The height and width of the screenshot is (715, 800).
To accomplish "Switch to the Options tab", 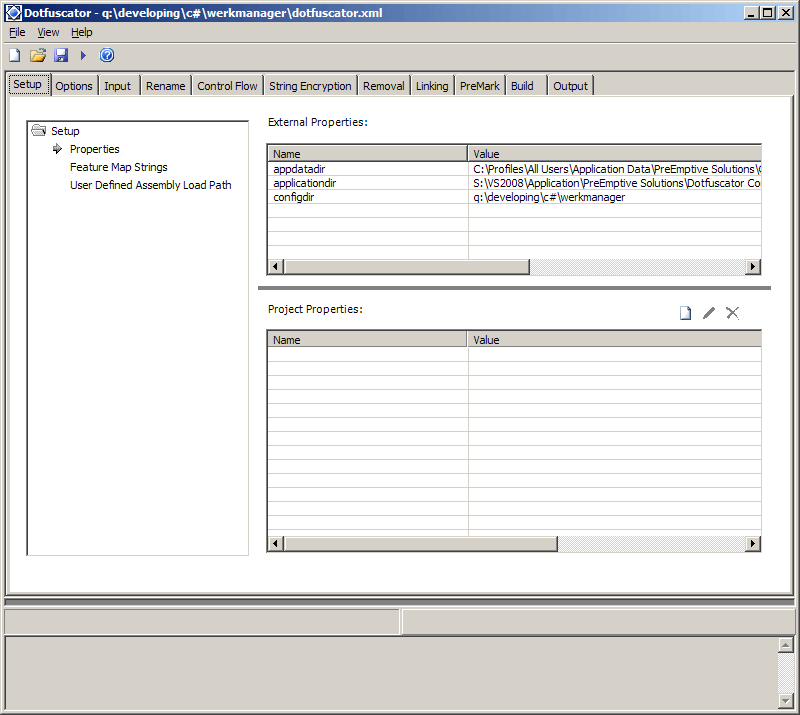I will [x=74, y=86].
